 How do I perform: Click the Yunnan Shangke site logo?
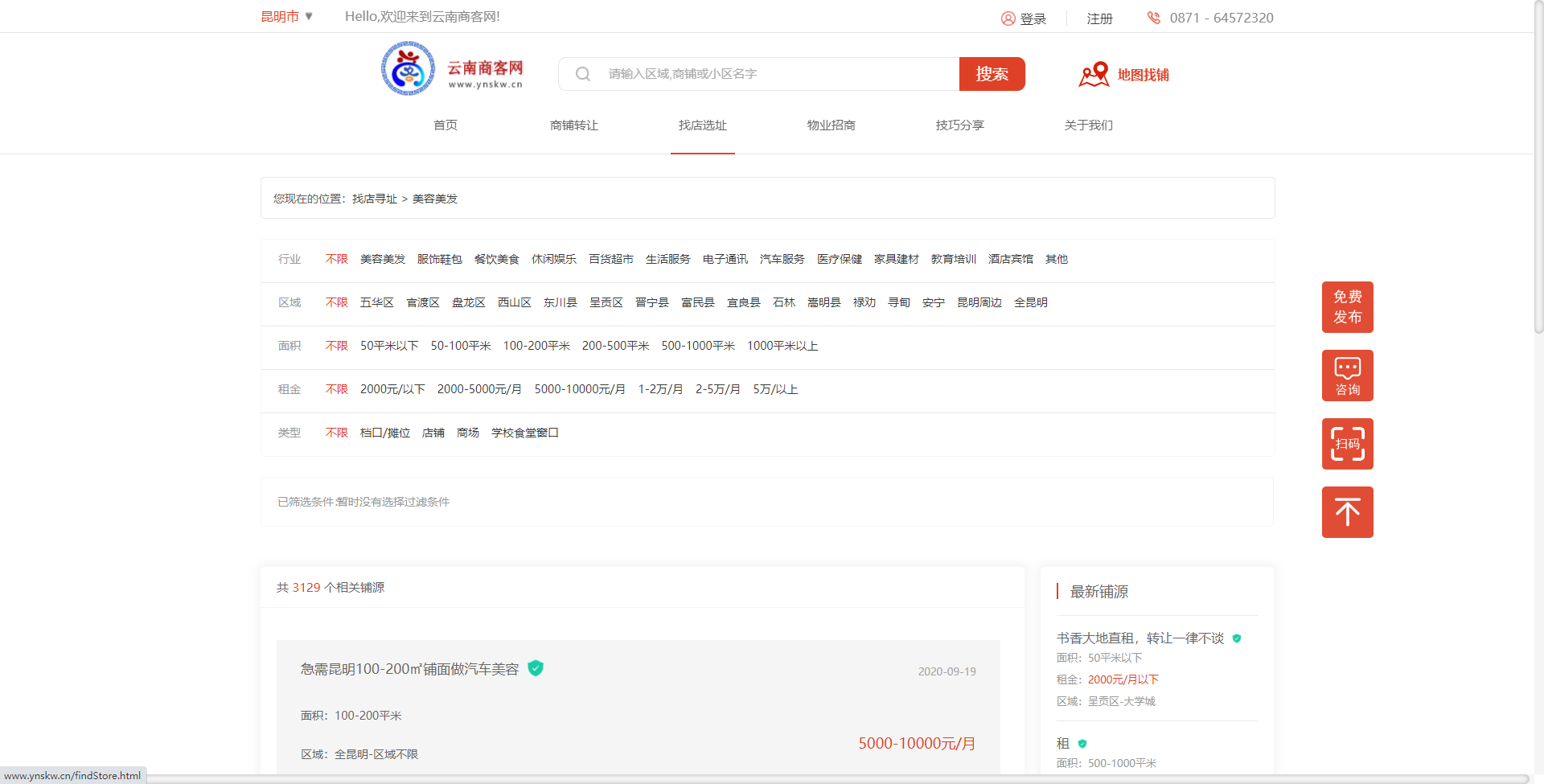tap(452, 70)
